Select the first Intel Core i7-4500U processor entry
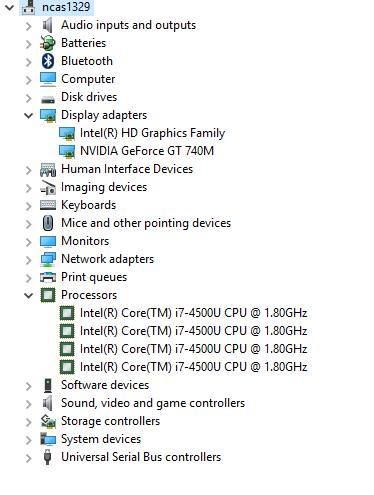 193,313
